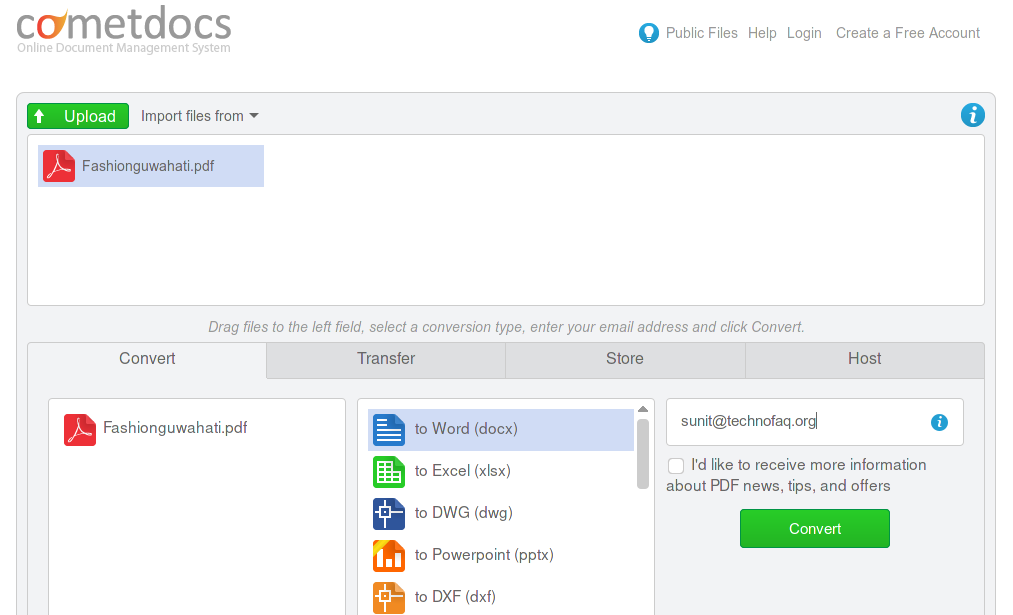Select Fashionguwahati.pdf name in the upload area
The width and height of the screenshot is (1013, 615).
point(148,166)
